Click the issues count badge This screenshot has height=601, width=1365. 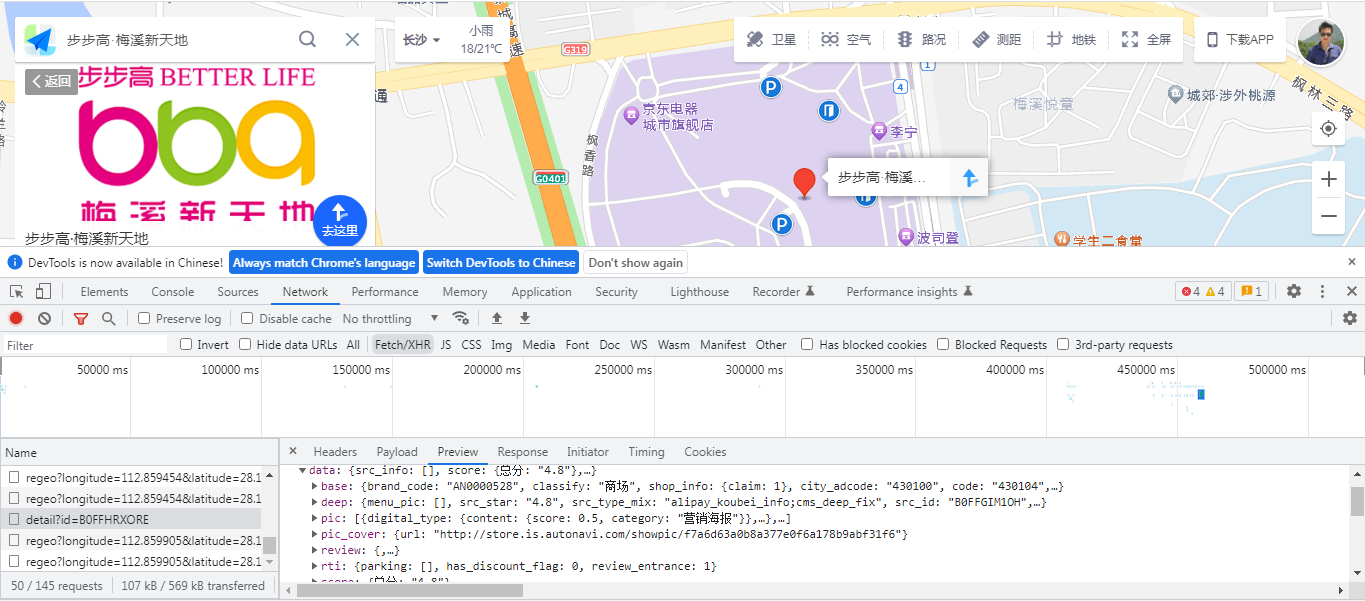[1252, 292]
